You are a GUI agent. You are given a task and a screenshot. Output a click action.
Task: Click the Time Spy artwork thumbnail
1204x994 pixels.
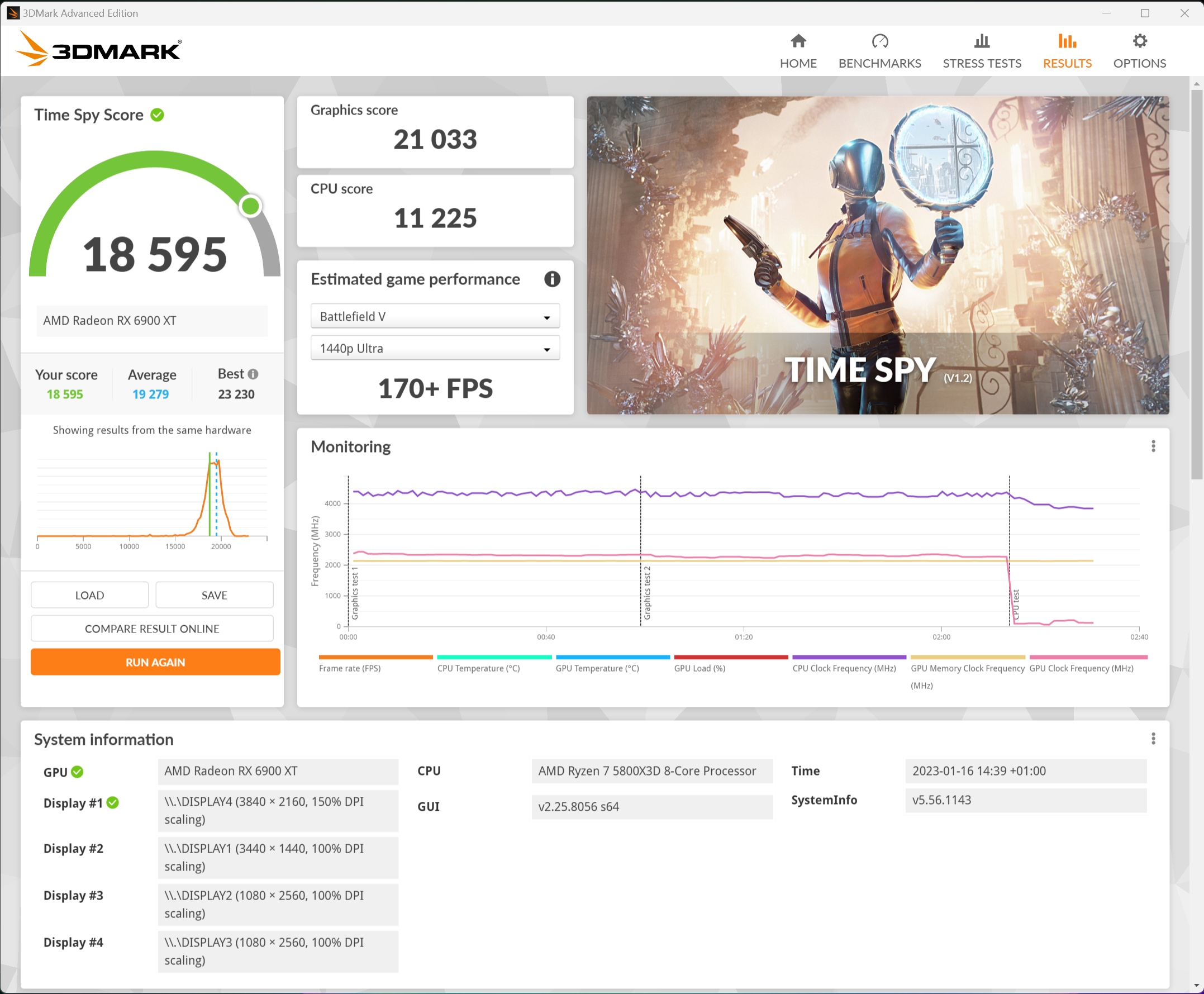[878, 255]
